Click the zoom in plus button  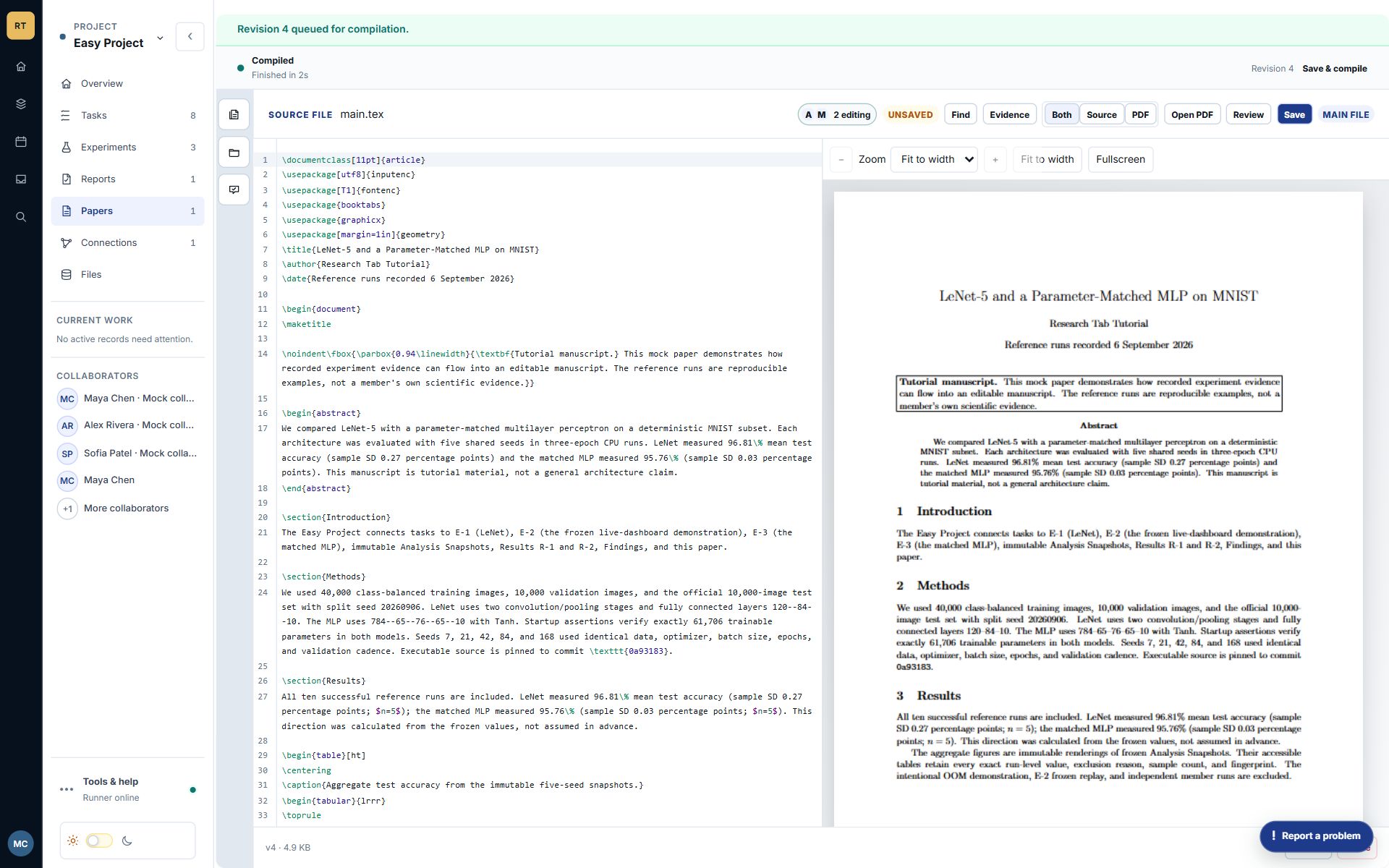(995, 159)
